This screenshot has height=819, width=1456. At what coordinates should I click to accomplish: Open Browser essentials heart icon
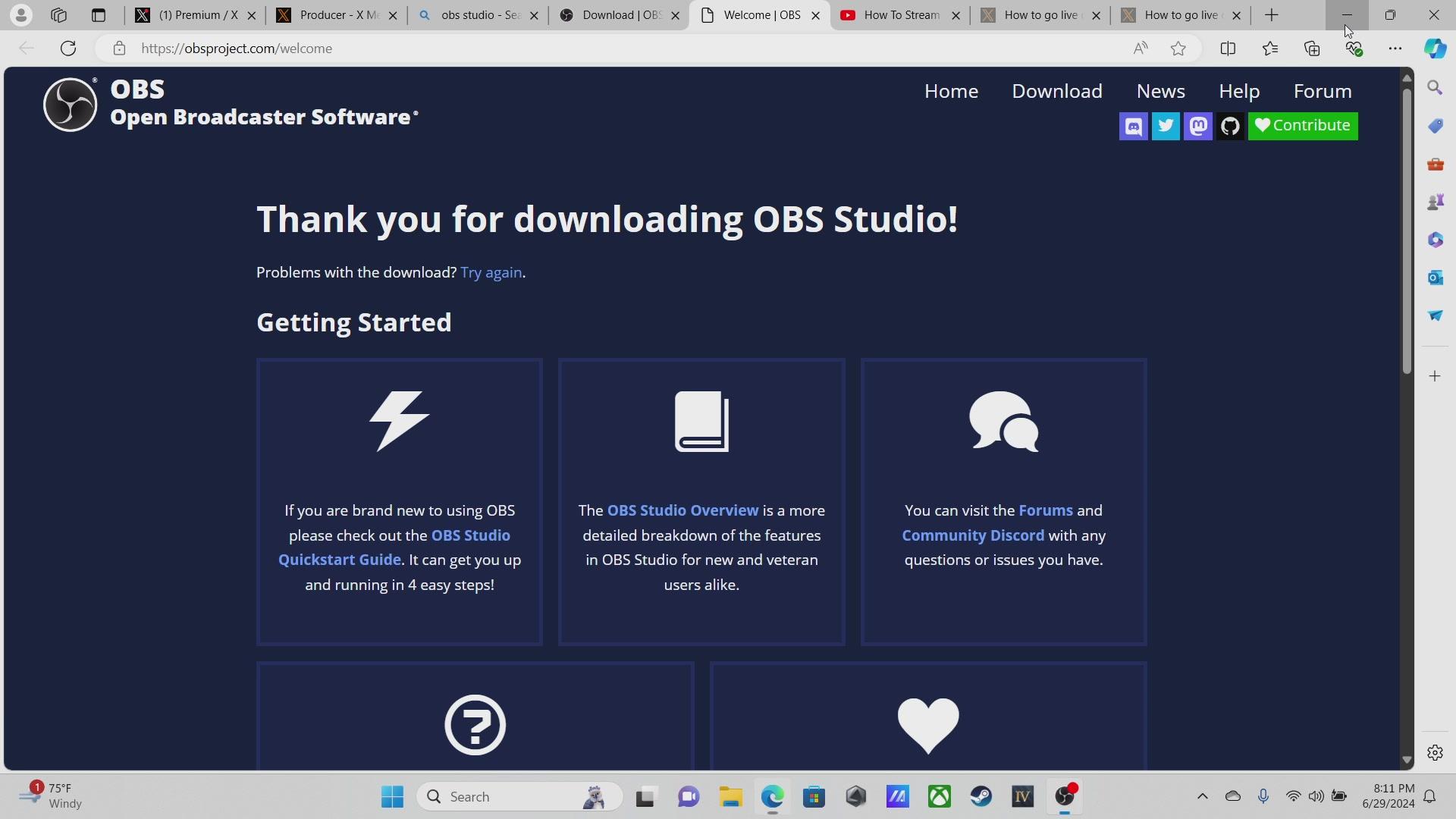pos(1354,49)
